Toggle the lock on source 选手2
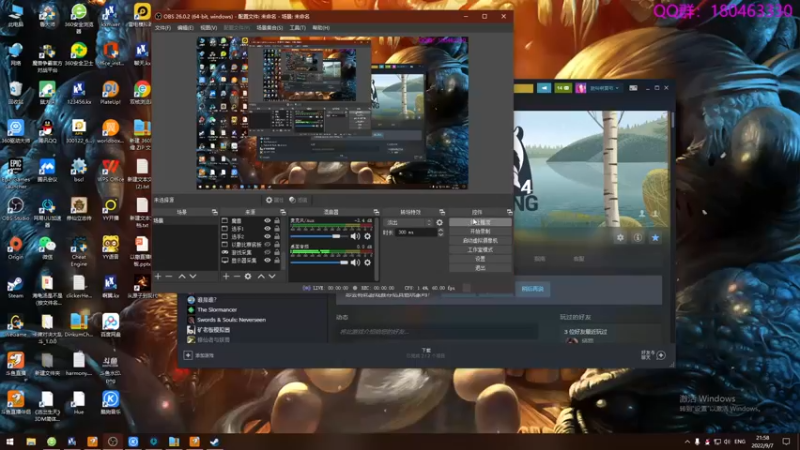 tap(277, 237)
